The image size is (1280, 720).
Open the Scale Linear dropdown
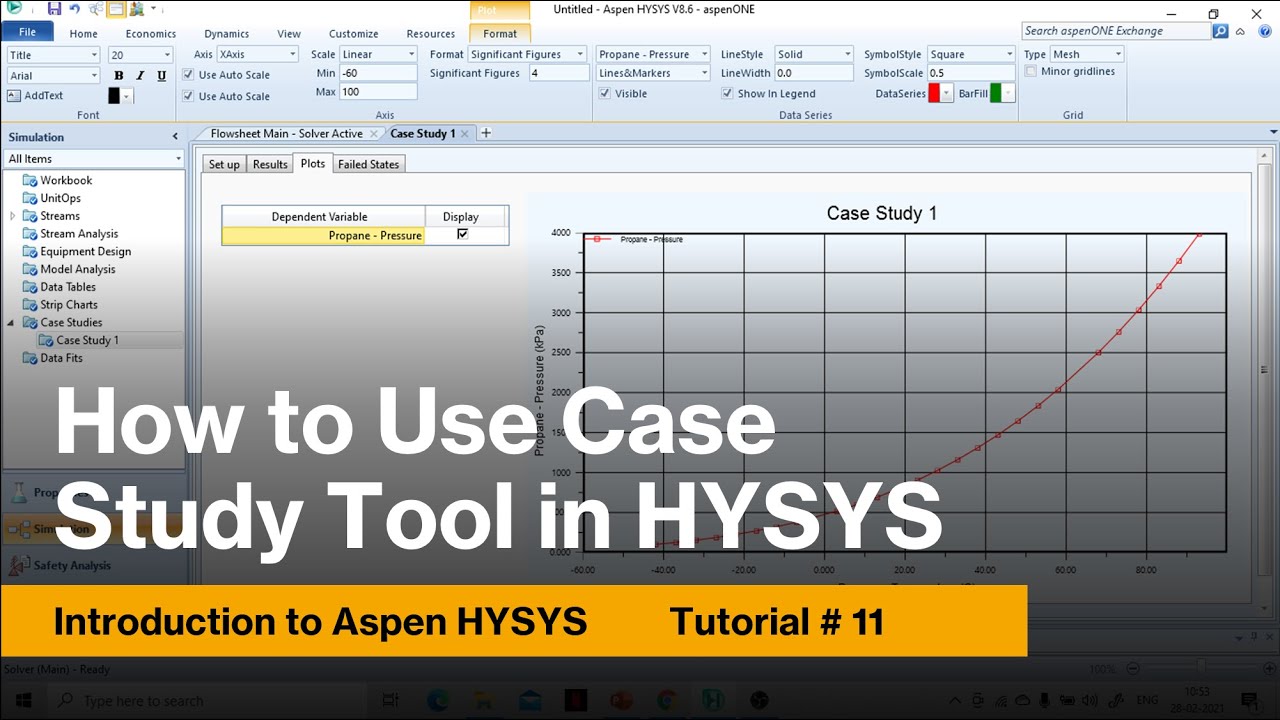coord(411,55)
